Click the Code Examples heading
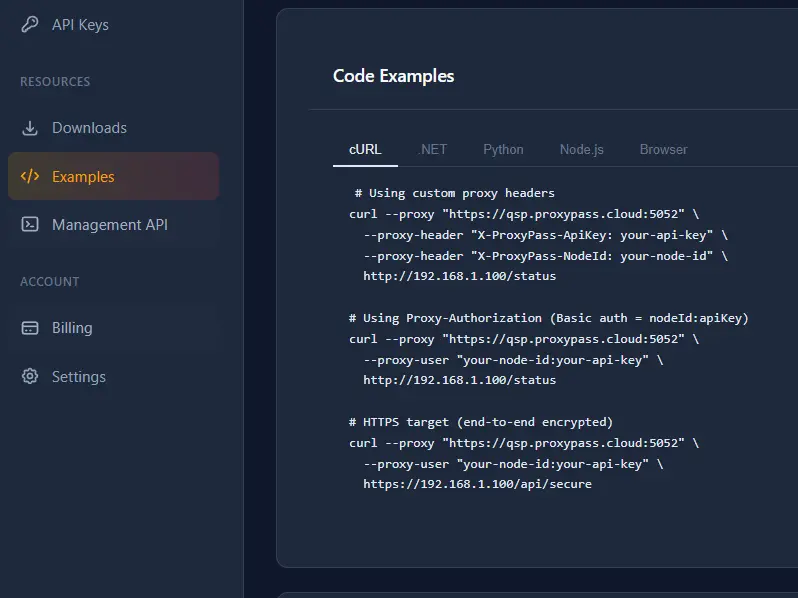The width and height of the screenshot is (798, 598). click(393, 76)
